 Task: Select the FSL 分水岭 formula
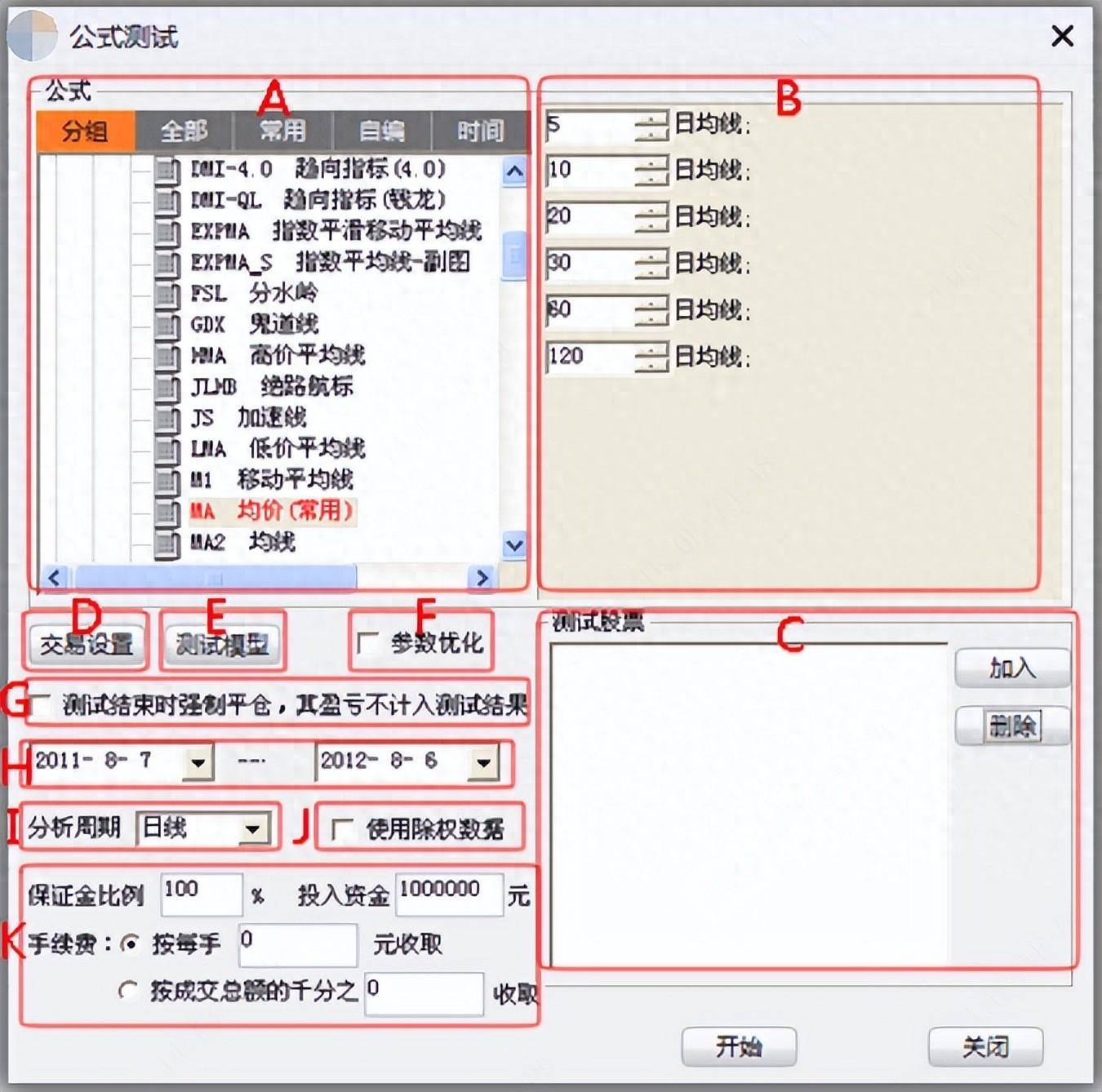click(x=254, y=293)
